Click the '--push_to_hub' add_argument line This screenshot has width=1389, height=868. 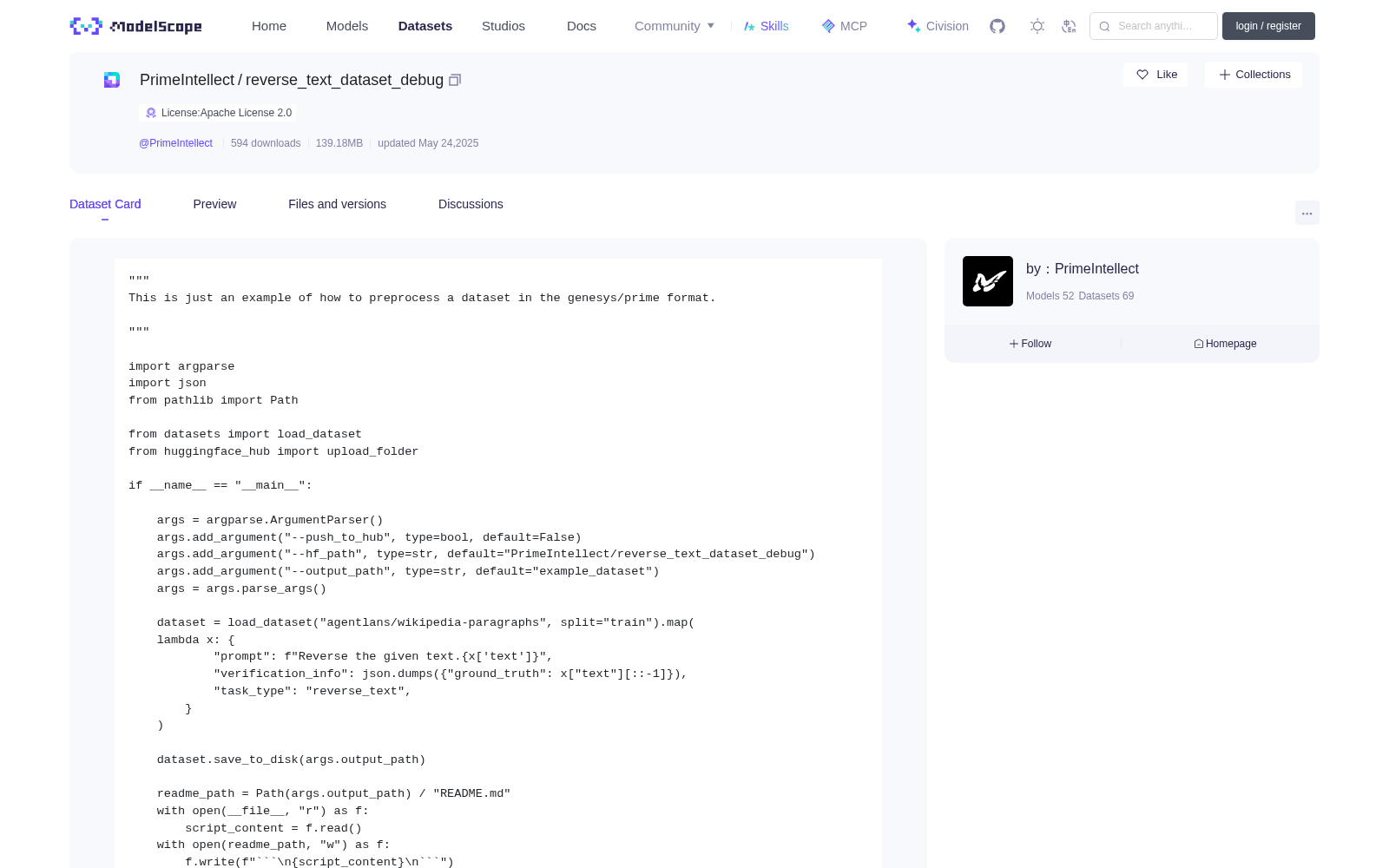(369, 537)
